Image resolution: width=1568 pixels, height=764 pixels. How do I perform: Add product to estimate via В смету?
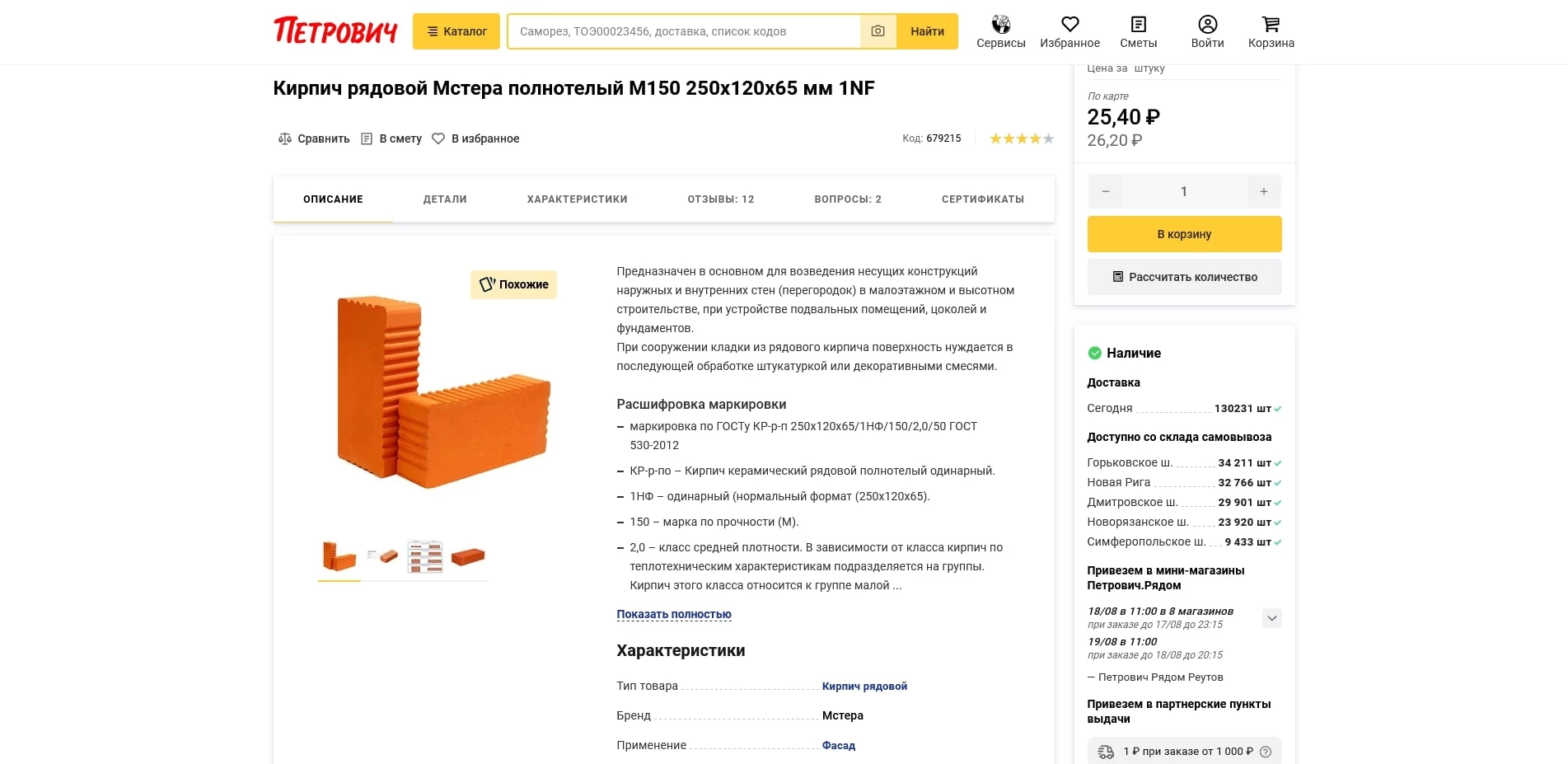click(x=392, y=138)
